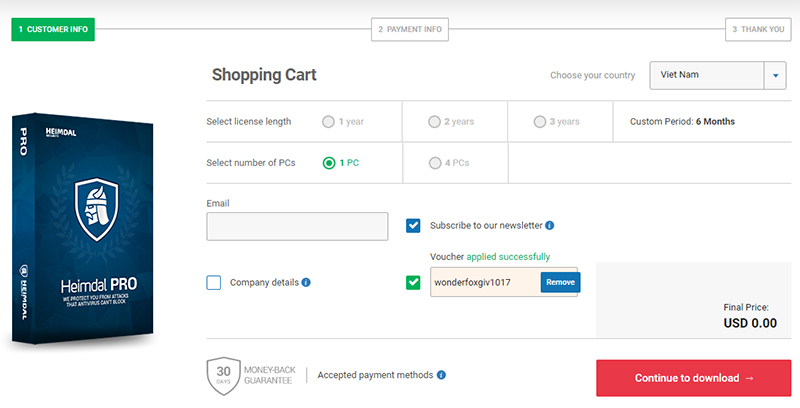The height and width of the screenshot is (408, 800).
Task: Go to the Payment Info step tab
Action: tap(410, 29)
